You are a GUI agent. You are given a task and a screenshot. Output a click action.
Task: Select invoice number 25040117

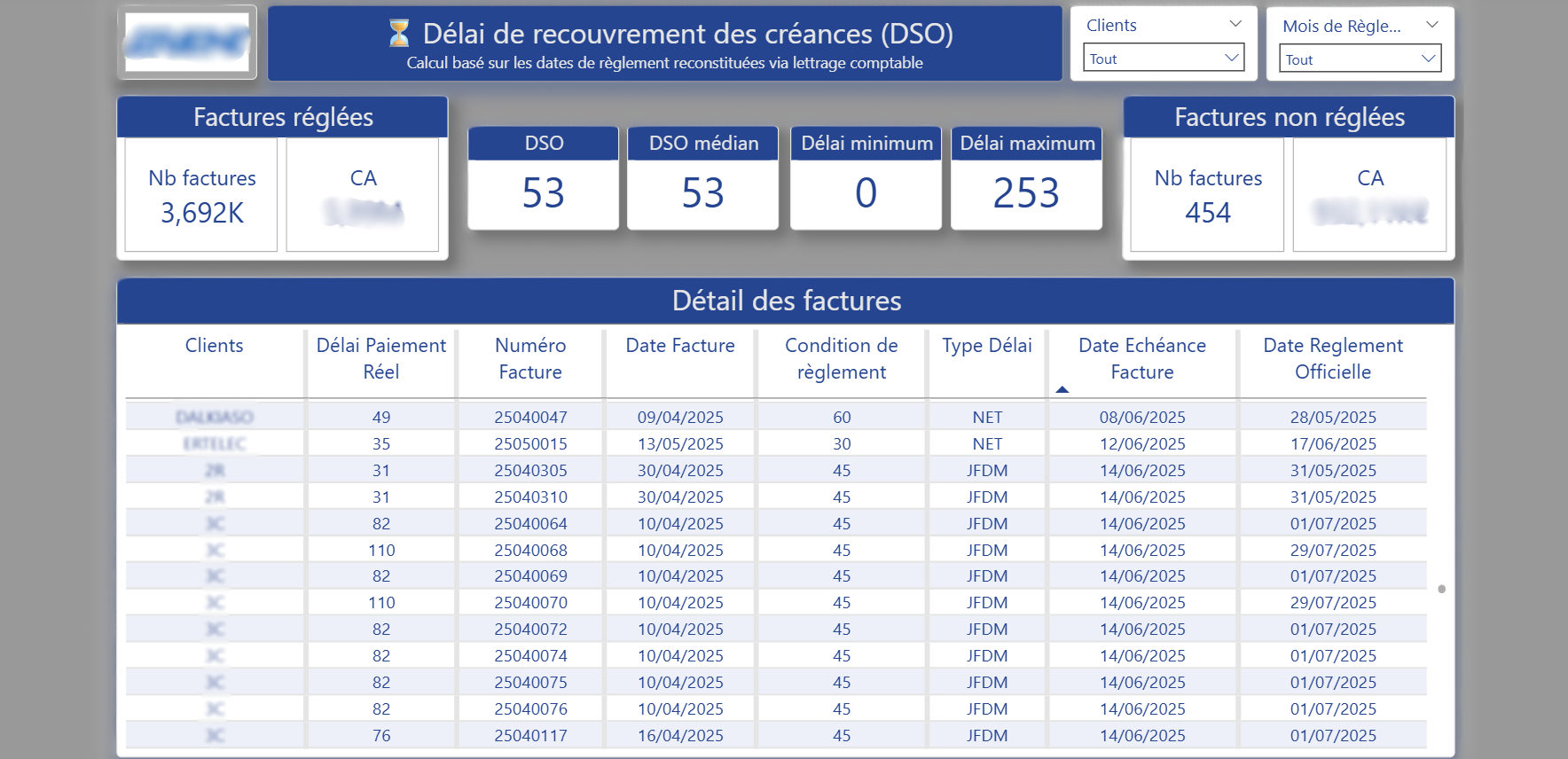pyautogui.click(x=530, y=736)
